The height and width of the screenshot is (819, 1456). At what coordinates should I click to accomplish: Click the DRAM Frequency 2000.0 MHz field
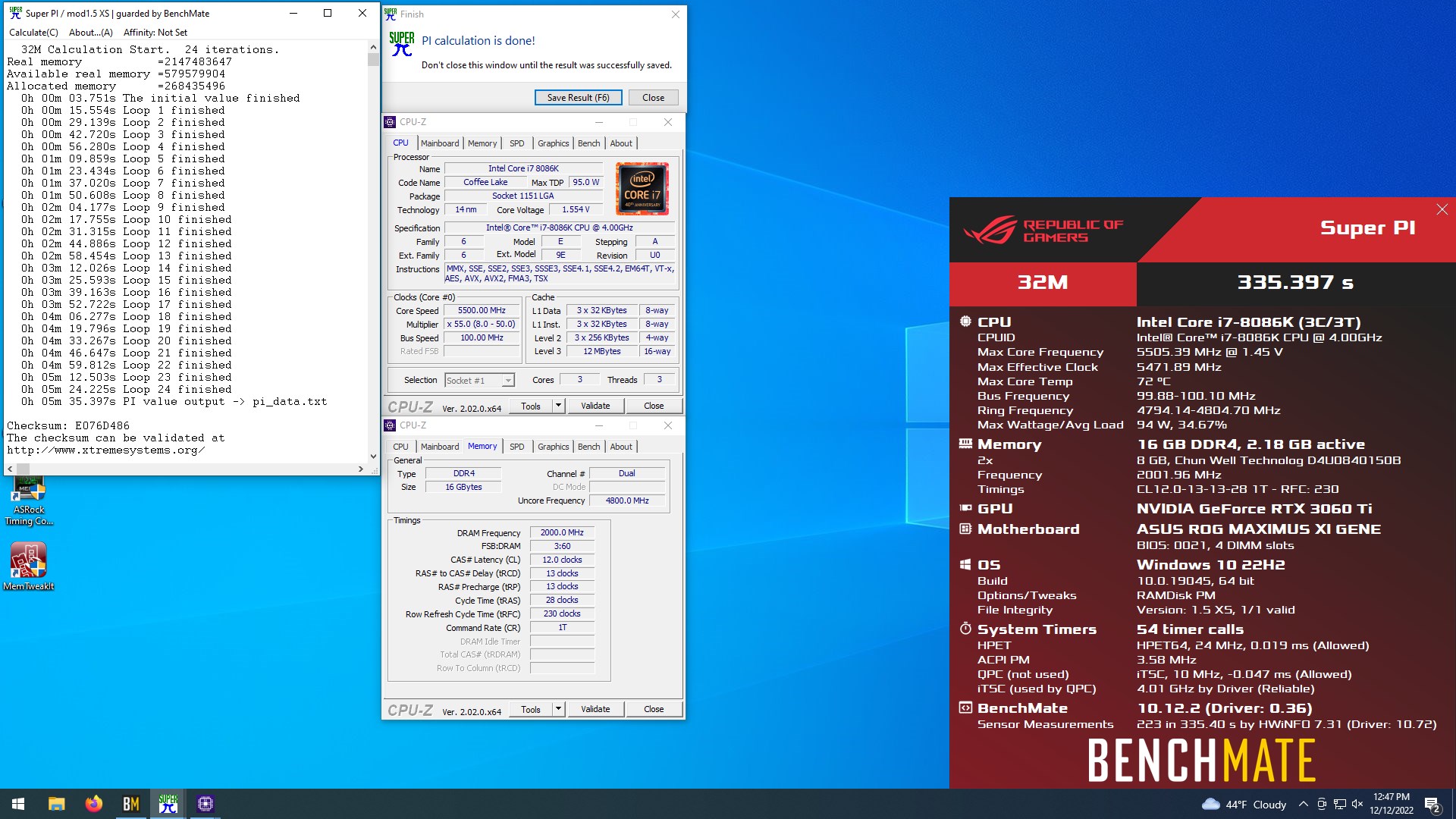562,533
